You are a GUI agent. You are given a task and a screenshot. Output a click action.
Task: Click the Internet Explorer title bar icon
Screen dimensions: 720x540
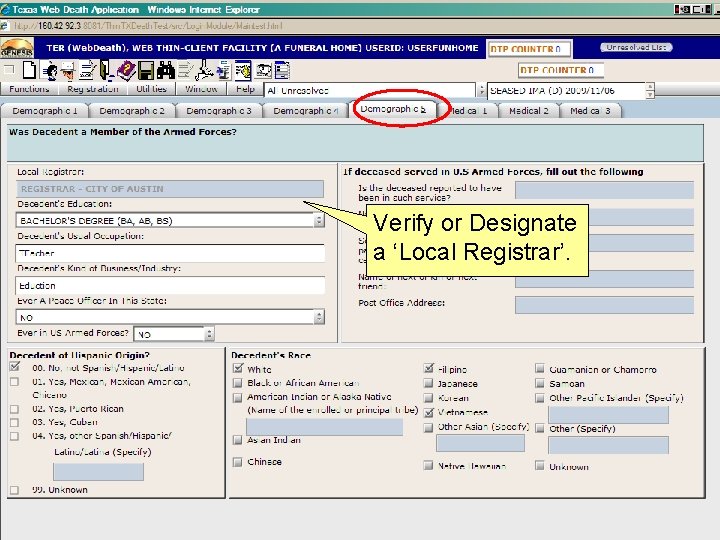coord(5,9)
